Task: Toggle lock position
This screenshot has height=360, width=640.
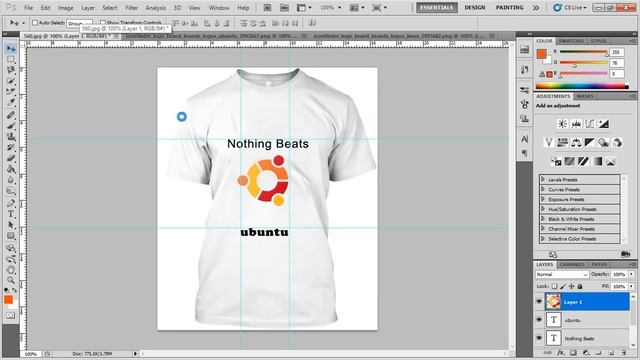Action: [x=571, y=287]
